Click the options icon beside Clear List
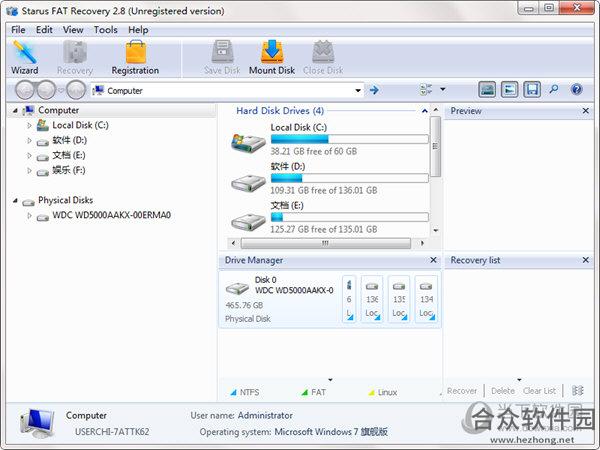The height and width of the screenshot is (450, 600). click(x=577, y=391)
